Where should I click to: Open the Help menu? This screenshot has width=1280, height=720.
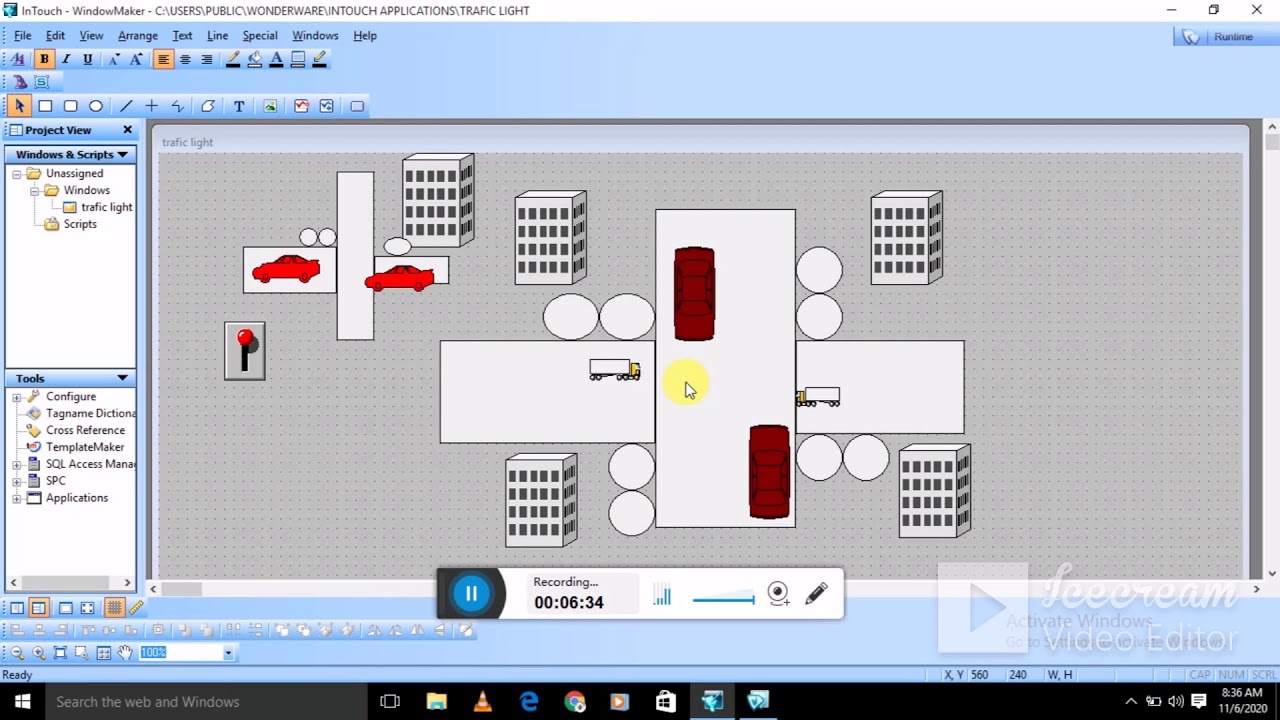(365, 36)
